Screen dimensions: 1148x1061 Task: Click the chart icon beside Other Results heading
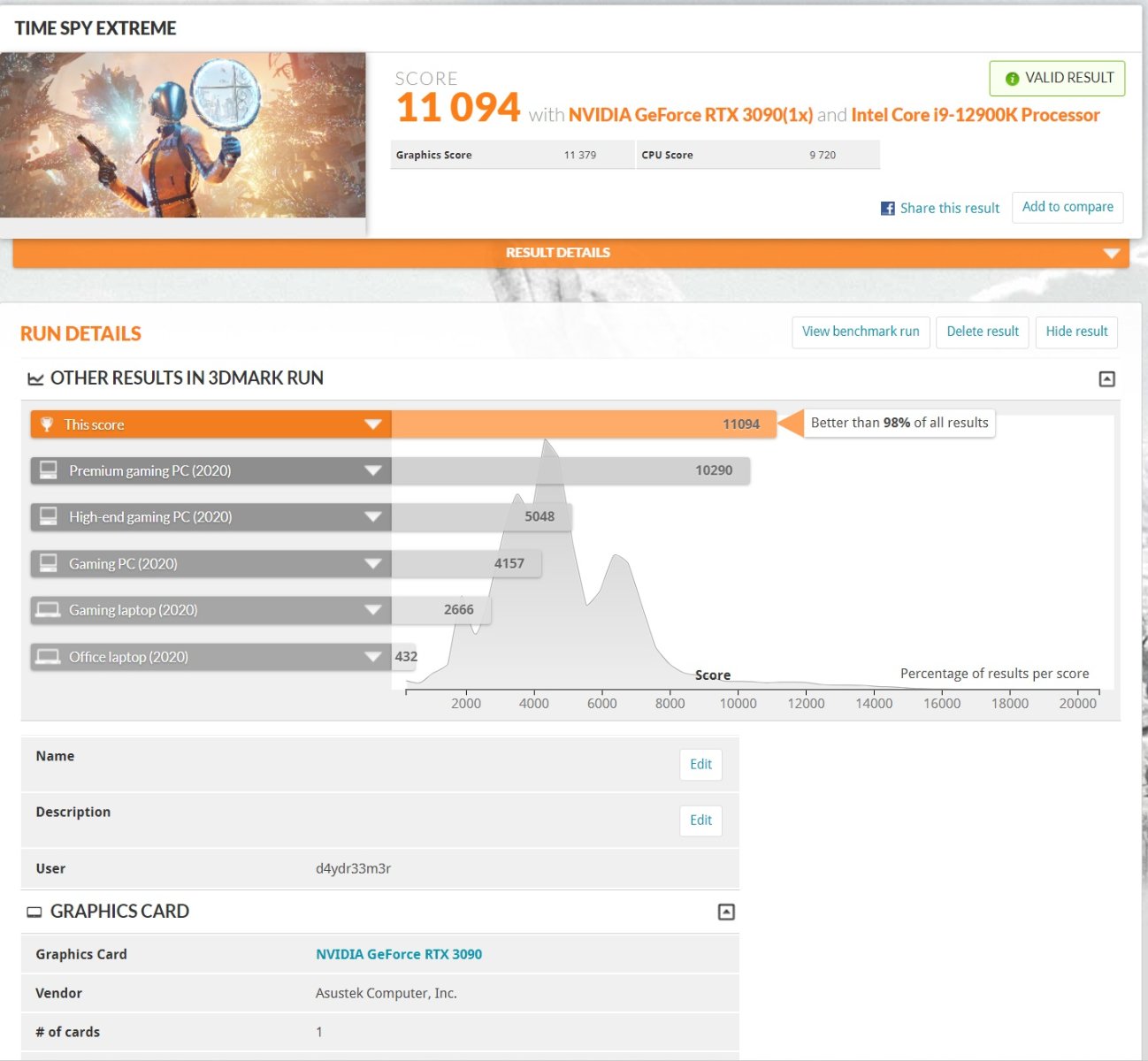(x=35, y=379)
